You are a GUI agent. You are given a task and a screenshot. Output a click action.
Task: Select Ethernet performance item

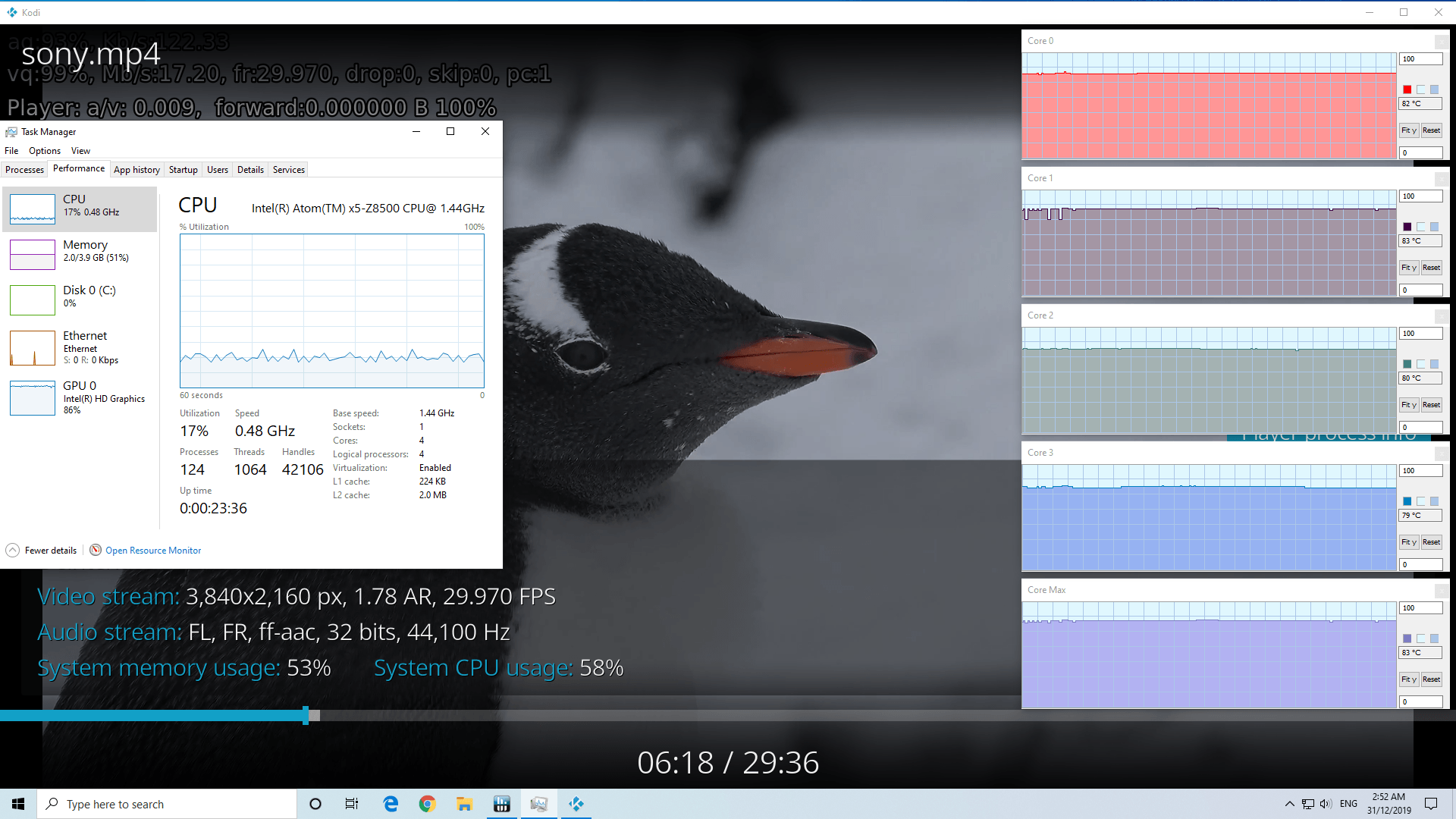tap(80, 348)
